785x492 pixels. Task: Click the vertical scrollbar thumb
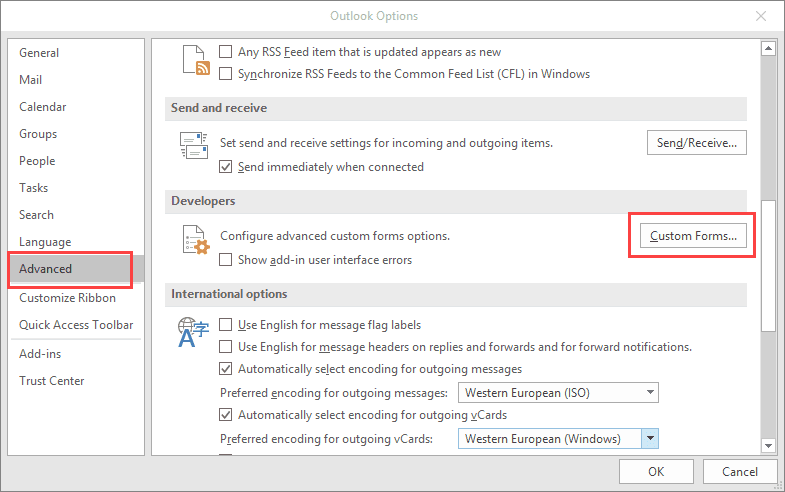[x=768, y=266]
